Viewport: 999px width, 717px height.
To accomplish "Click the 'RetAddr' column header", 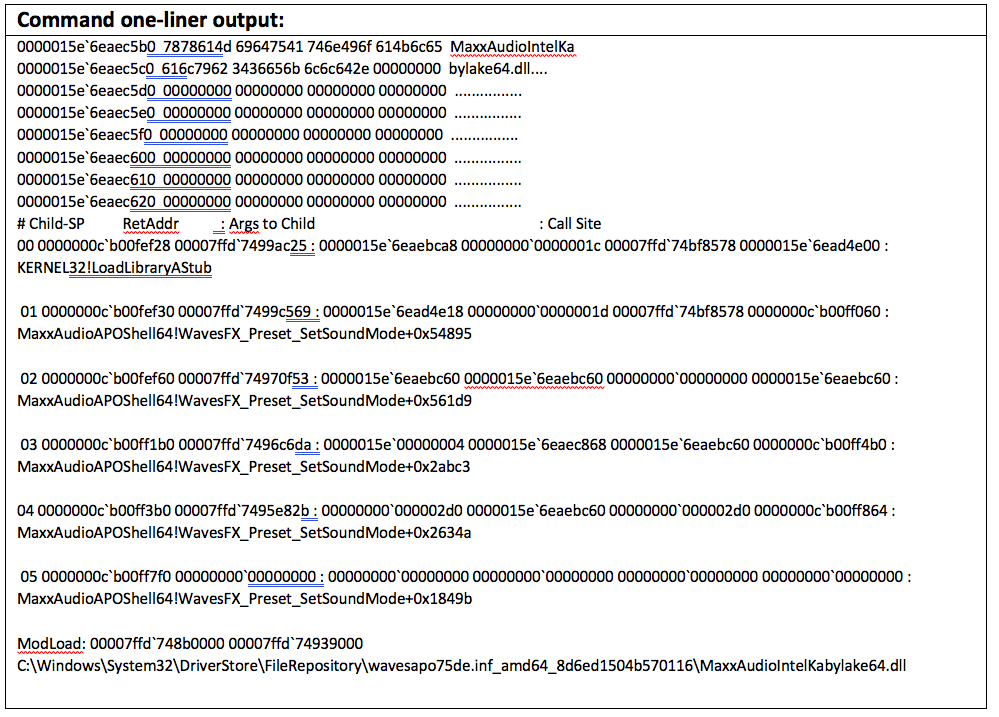I will 151,224.
